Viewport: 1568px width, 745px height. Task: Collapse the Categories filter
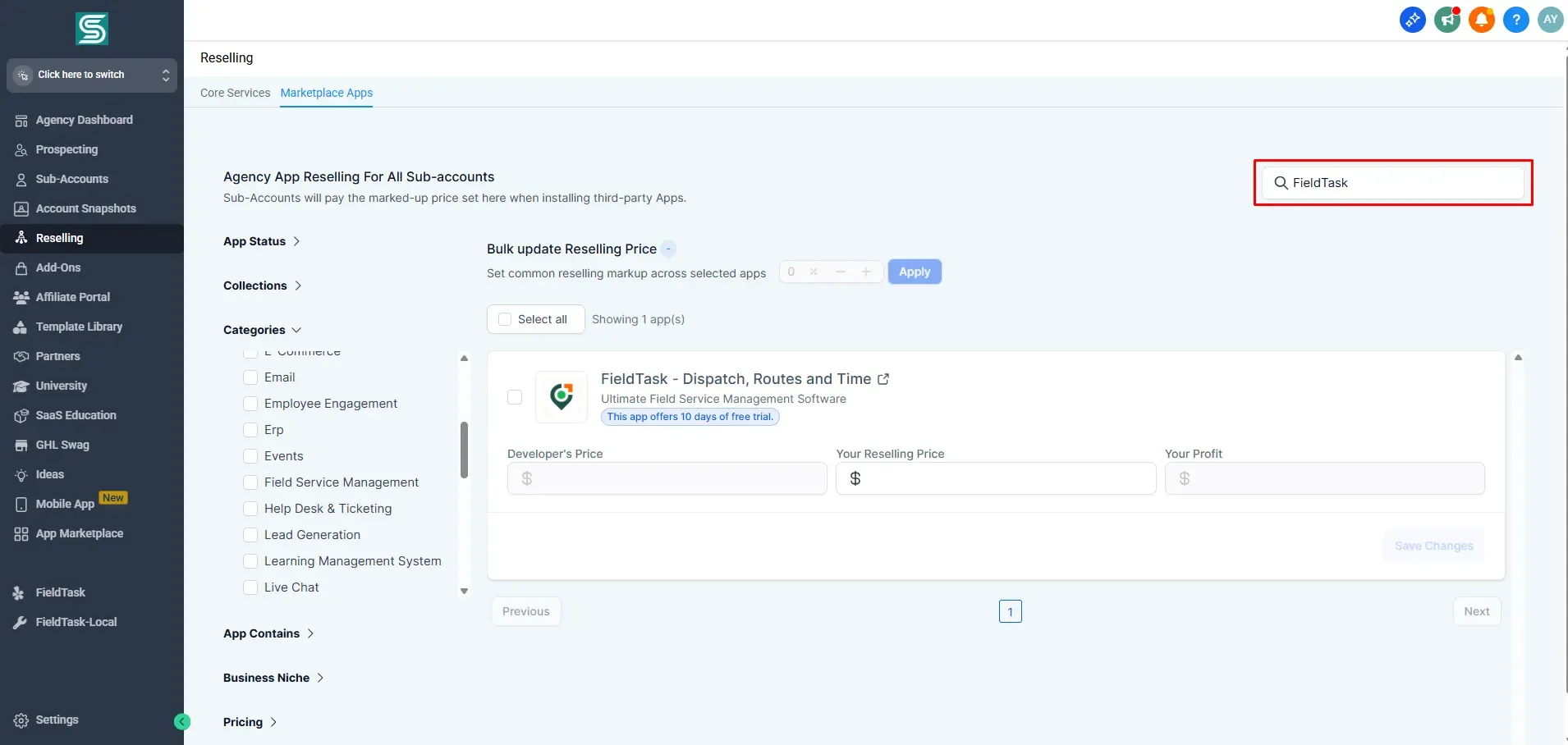pyautogui.click(x=263, y=330)
